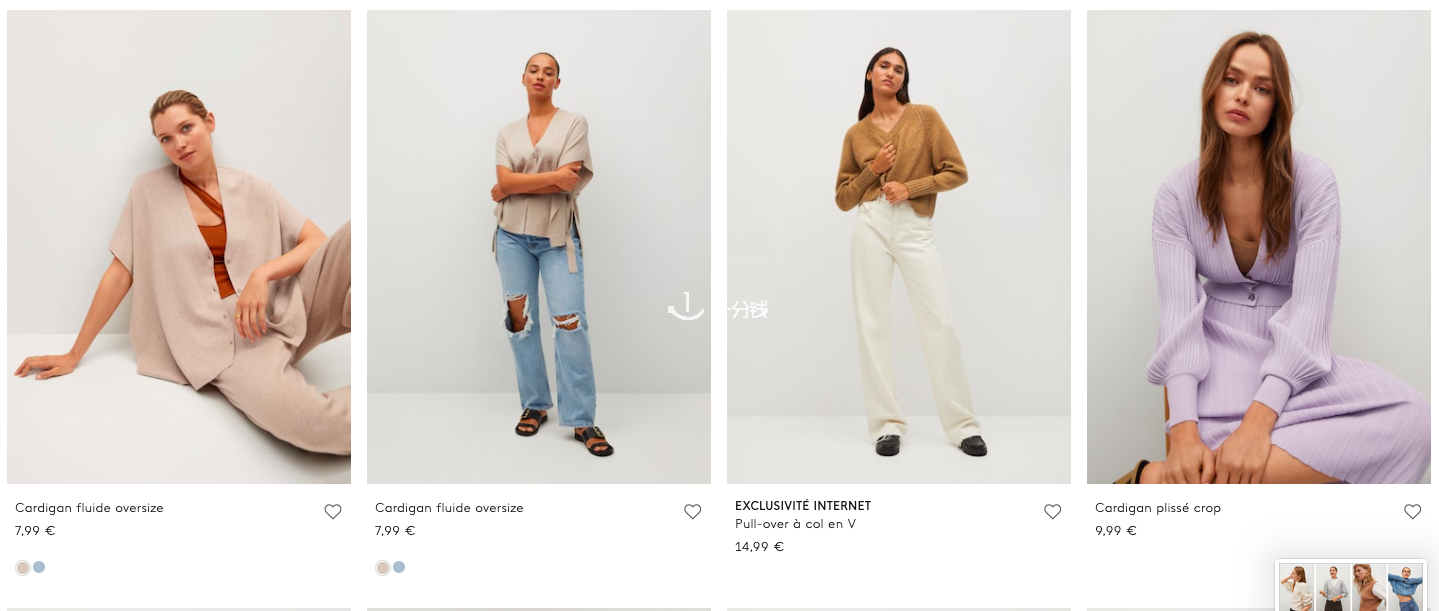The image size is (1439, 611).
Task: Select beige swatch under the seated-model cardigan
Action: tap(23, 567)
